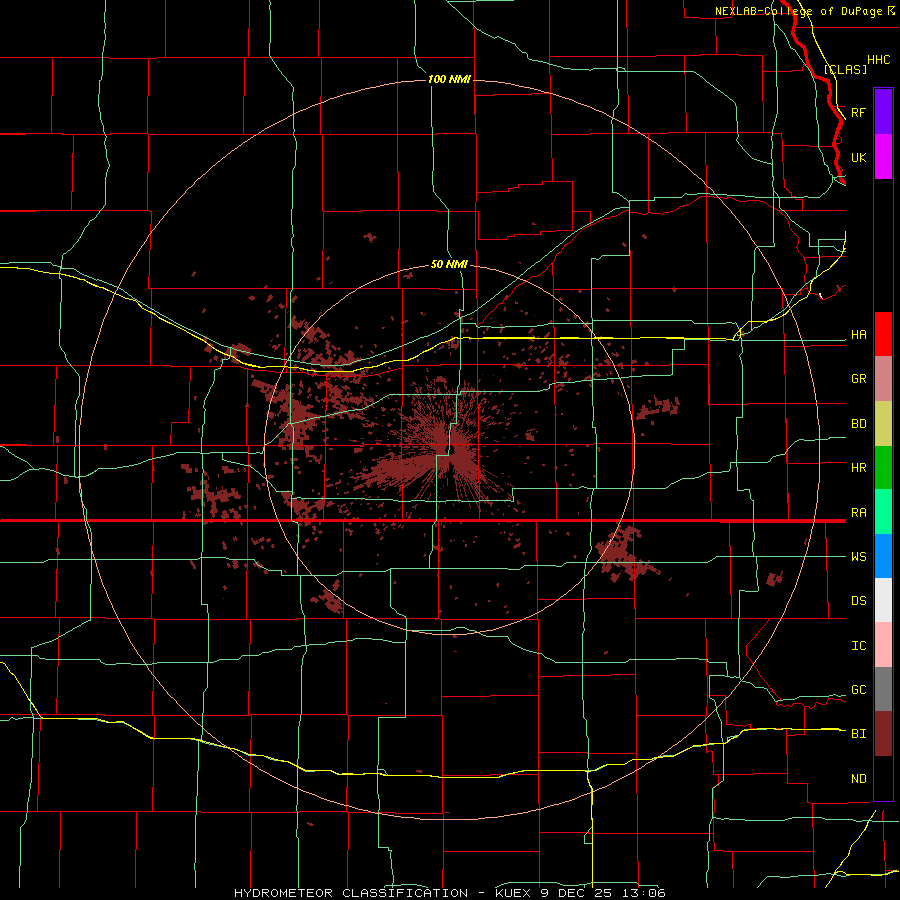Click the BD legend label
The image size is (900, 900).
coord(858,424)
